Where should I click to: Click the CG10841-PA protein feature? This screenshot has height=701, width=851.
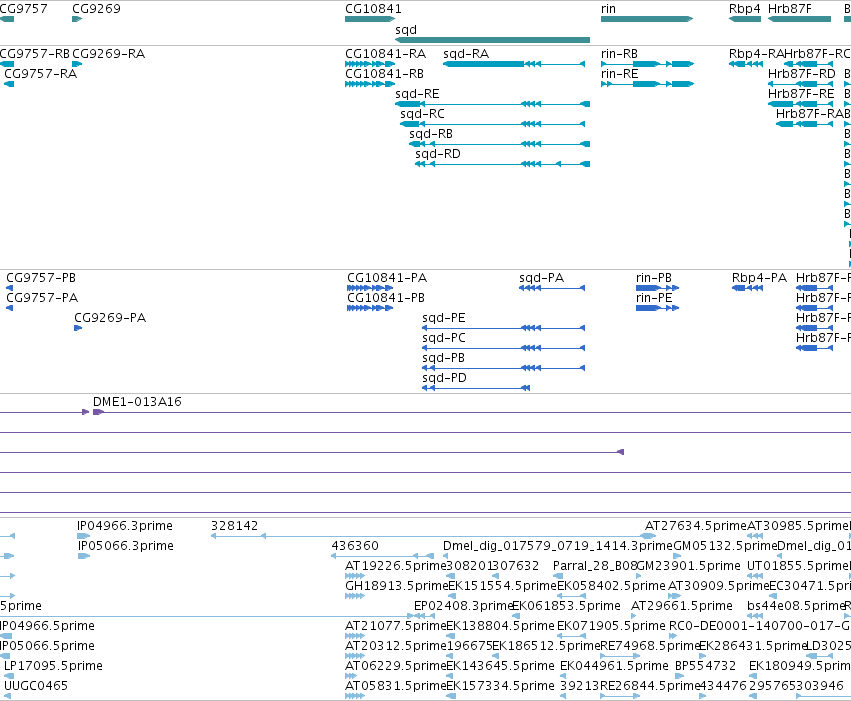[x=370, y=288]
